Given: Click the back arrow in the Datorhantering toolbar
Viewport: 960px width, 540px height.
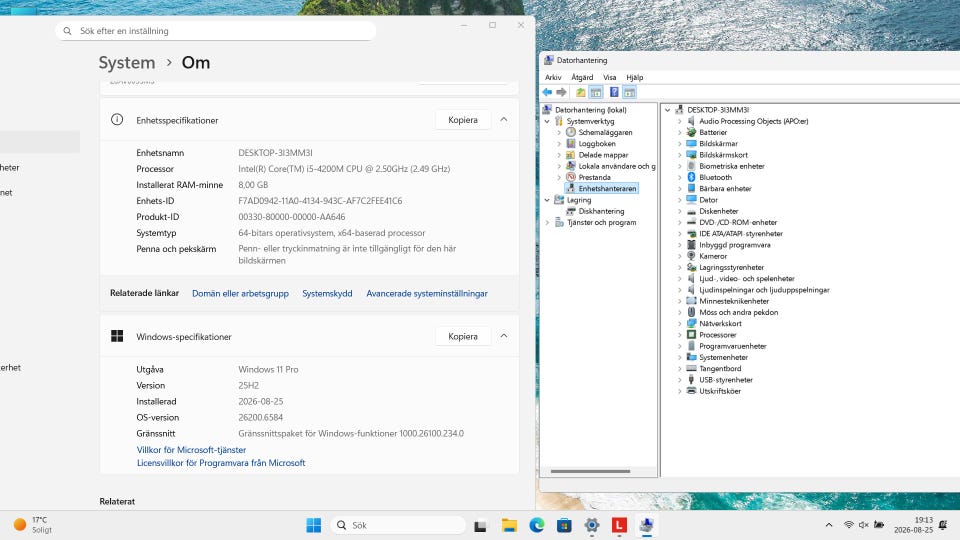Looking at the screenshot, I should (547, 92).
